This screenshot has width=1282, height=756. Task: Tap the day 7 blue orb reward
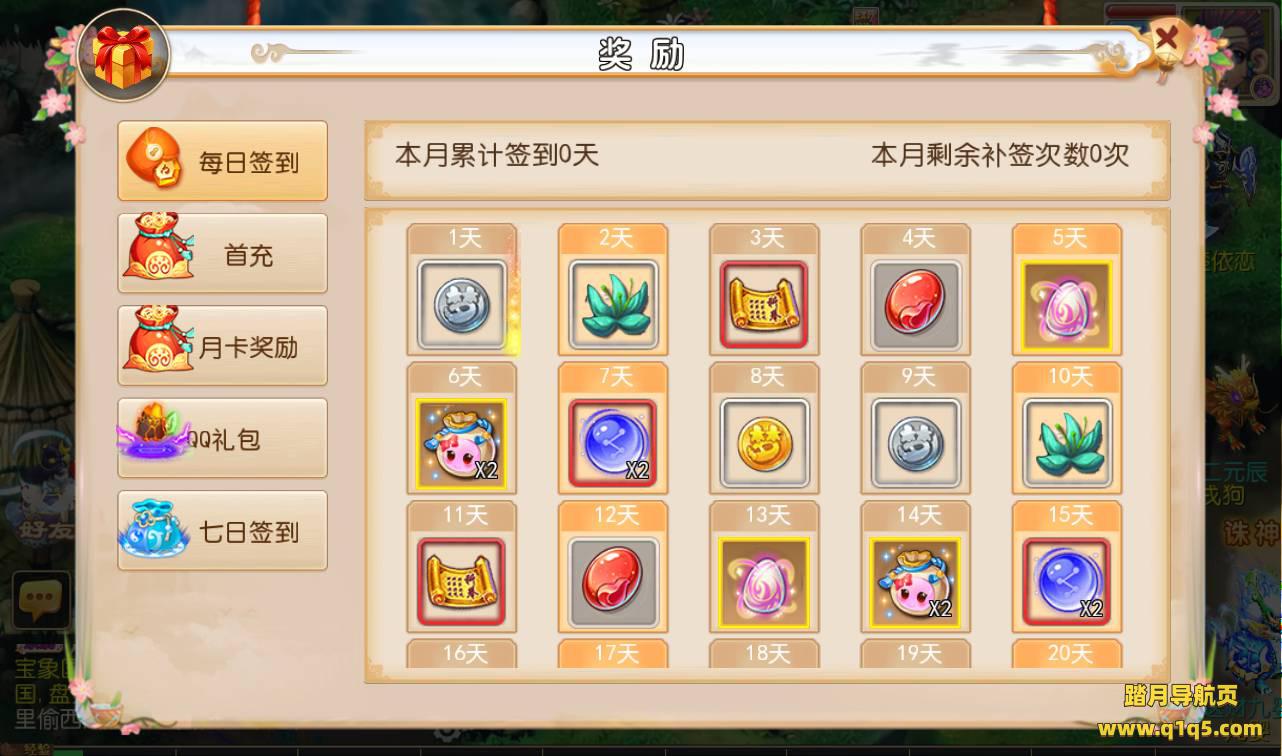(x=612, y=443)
